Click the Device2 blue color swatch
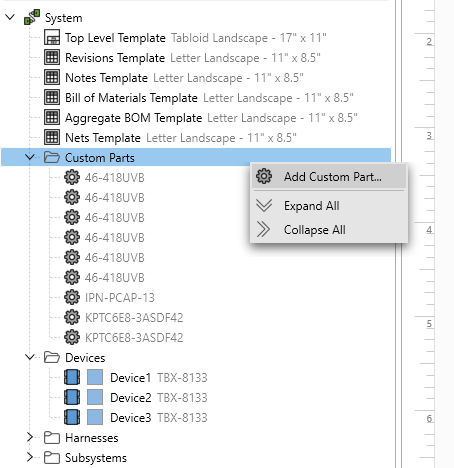 (95, 398)
